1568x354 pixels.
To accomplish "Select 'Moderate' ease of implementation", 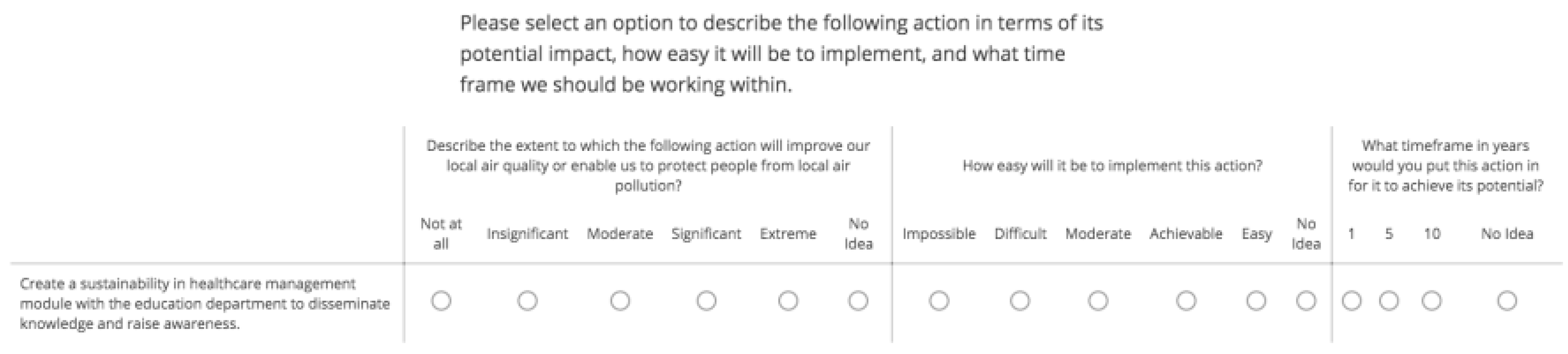I will point(1097,300).
